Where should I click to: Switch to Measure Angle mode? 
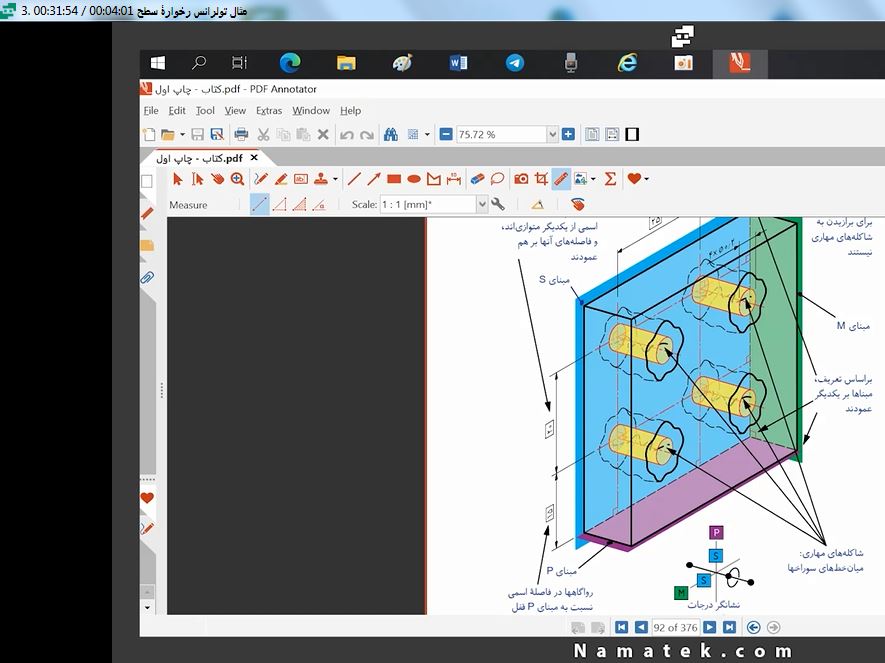point(319,204)
